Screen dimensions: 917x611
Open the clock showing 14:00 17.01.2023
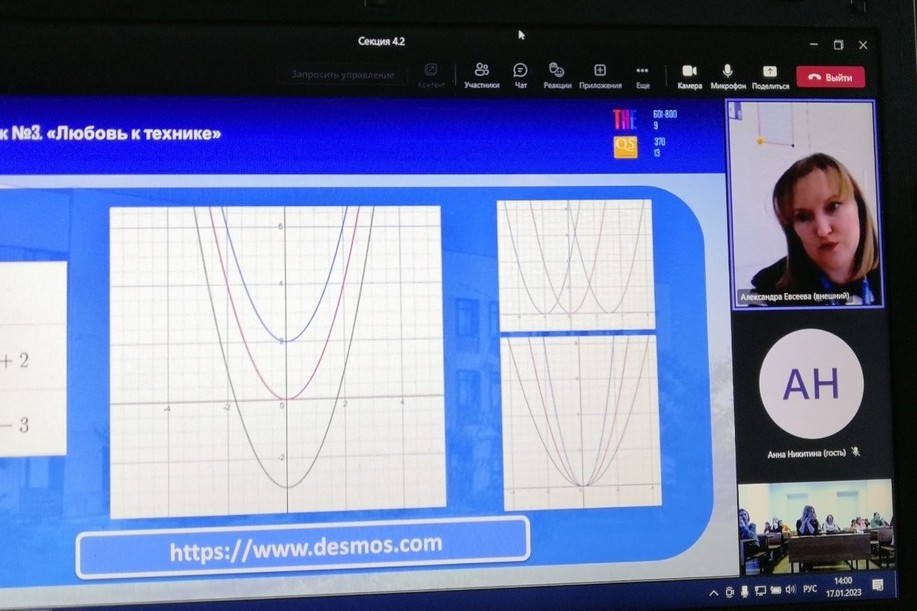[842, 584]
